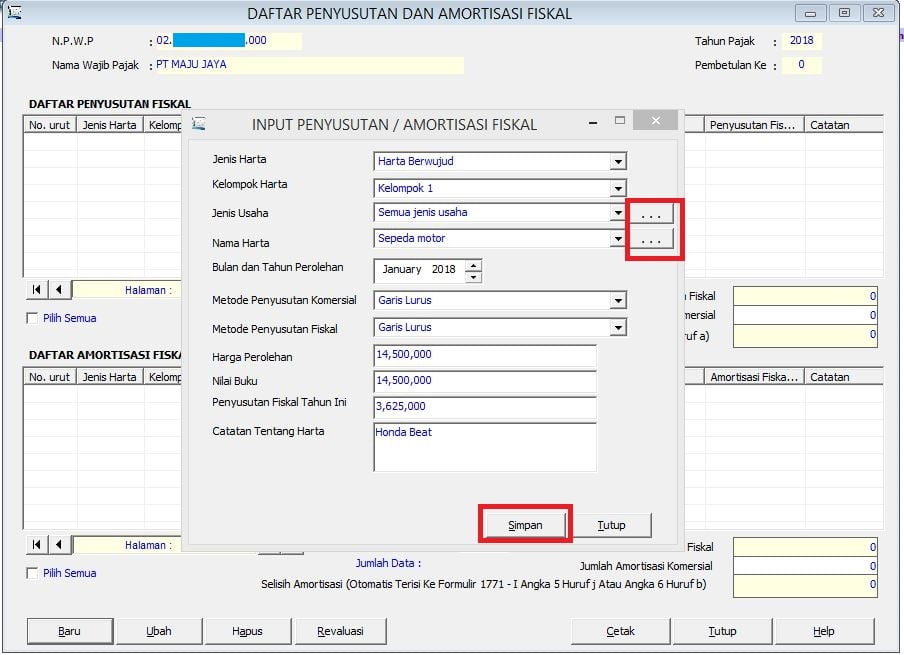This screenshot has height=655, width=904.
Task: Click Amortisasi Fiska... column header
Action: point(754,377)
